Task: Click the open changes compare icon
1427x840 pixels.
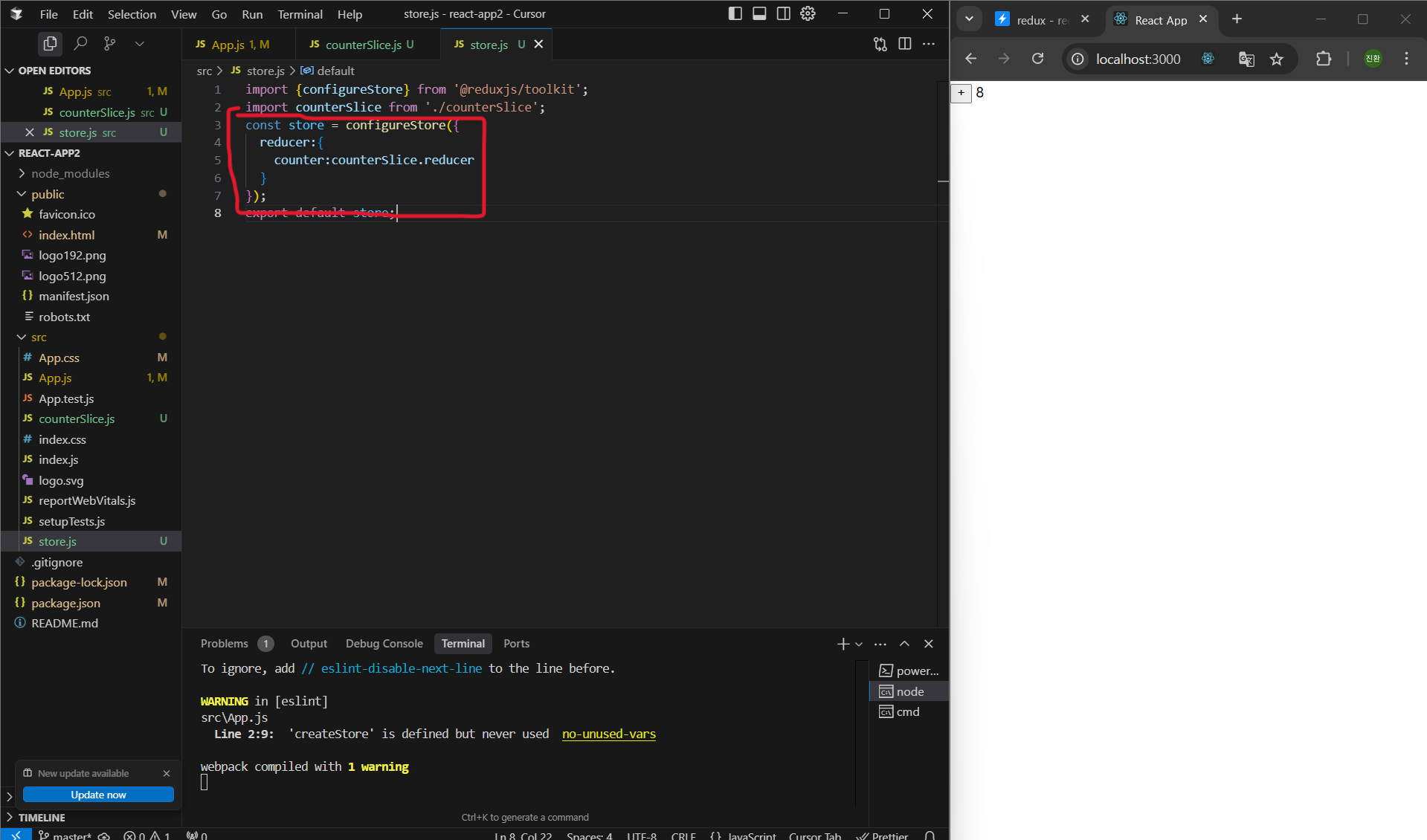Action: coord(880,44)
